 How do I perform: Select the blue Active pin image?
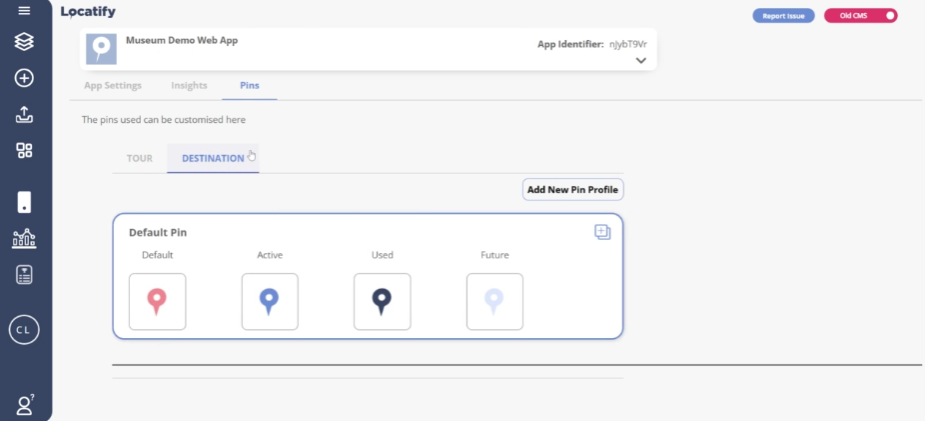point(270,301)
